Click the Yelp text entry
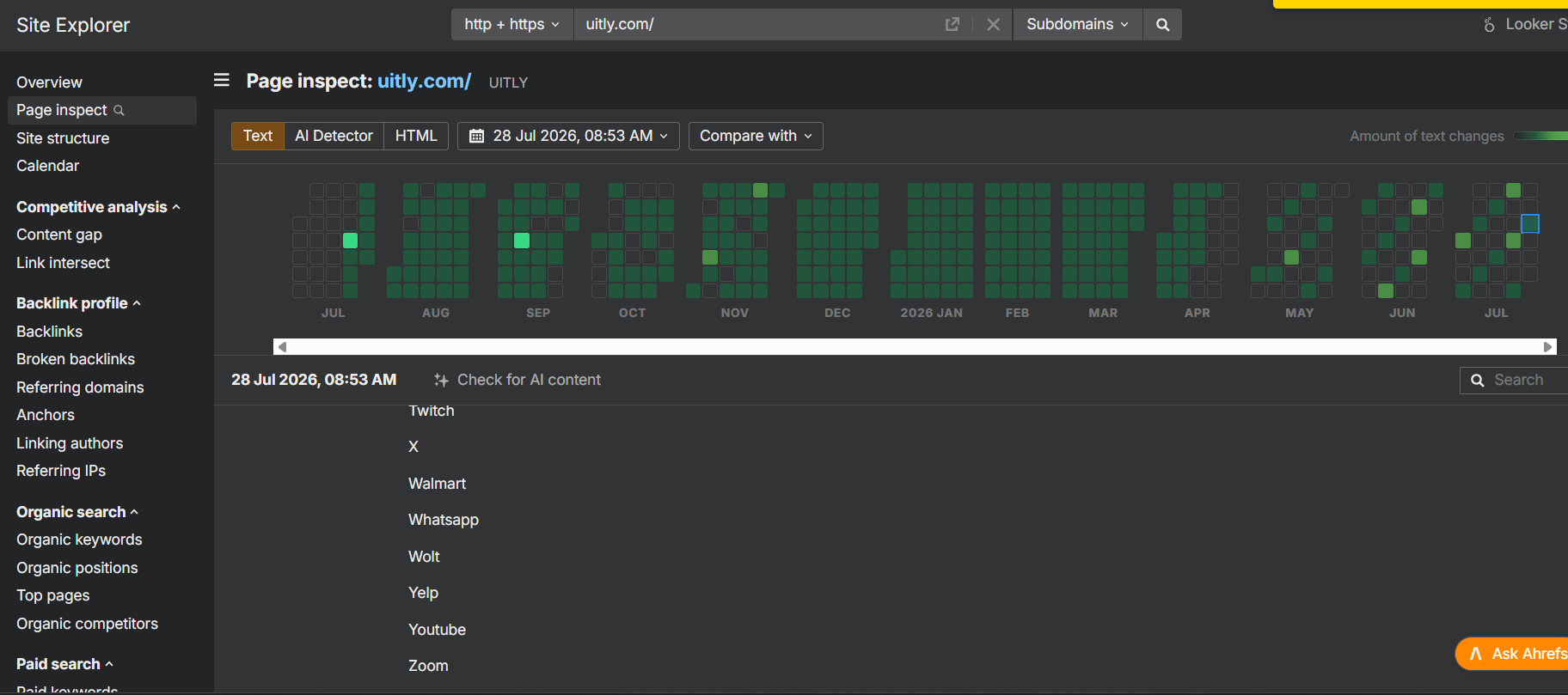This screenshot has width=1568, height=695. pos(423,593)
